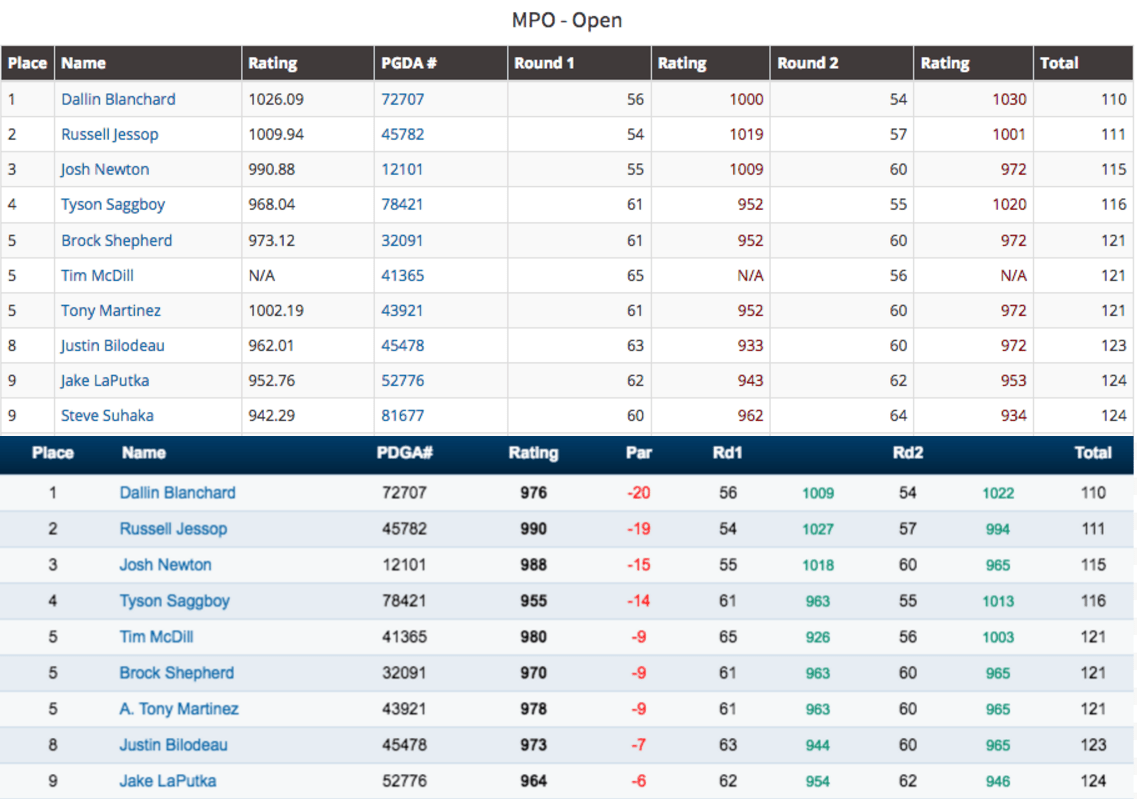The height and width of the screenshot is (799, 1137).
Task: Click the Rd1 column header
Action: [x=727, y=453]
